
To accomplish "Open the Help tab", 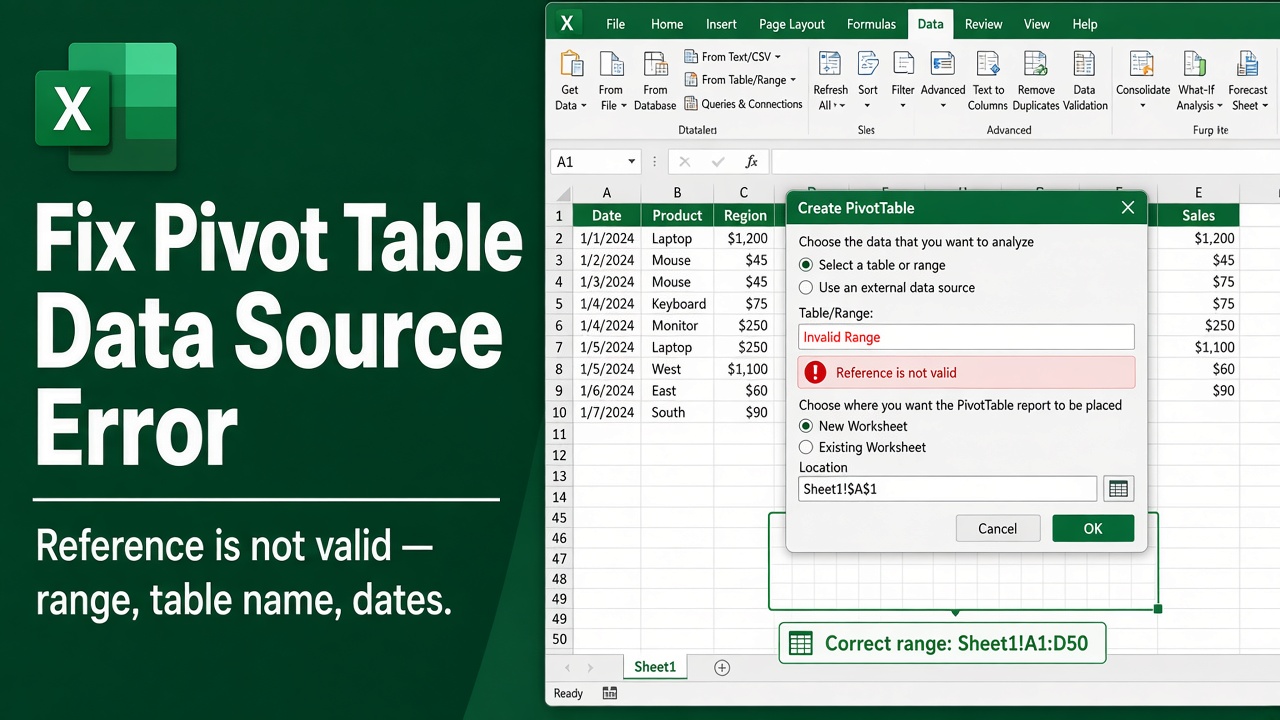I will [1085, 24].
